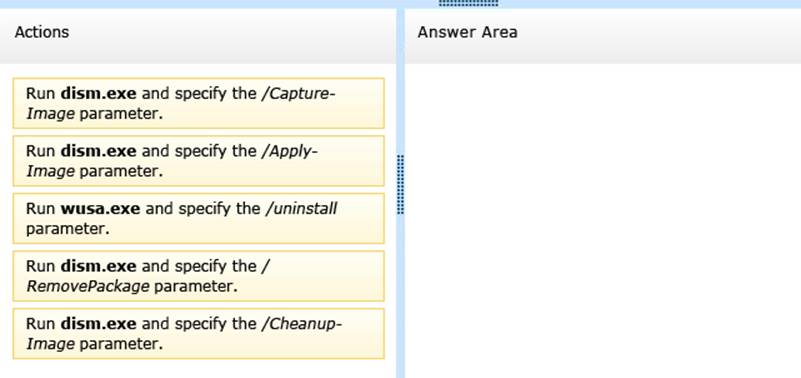Screen dimensions: 801x378
Task: Click the italic /Apply- parameter text
Action: point(289,152)
